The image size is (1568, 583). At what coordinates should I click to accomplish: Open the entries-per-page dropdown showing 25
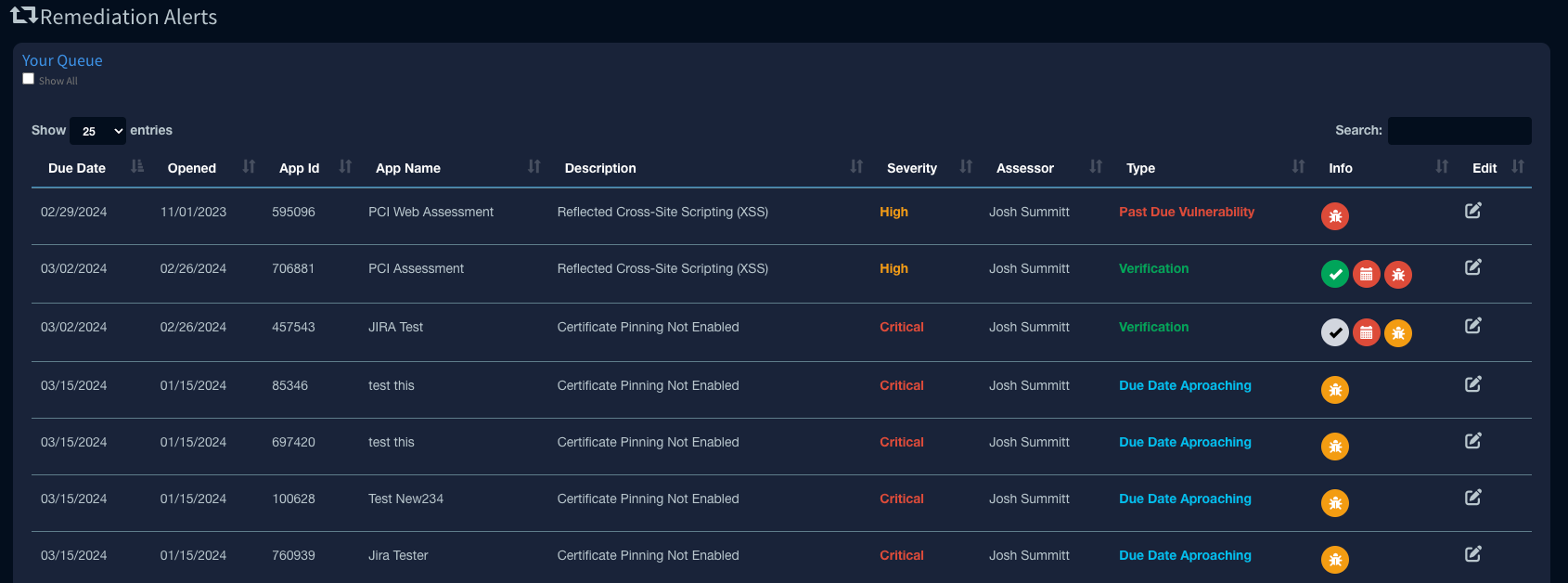(x=97, y=131)
